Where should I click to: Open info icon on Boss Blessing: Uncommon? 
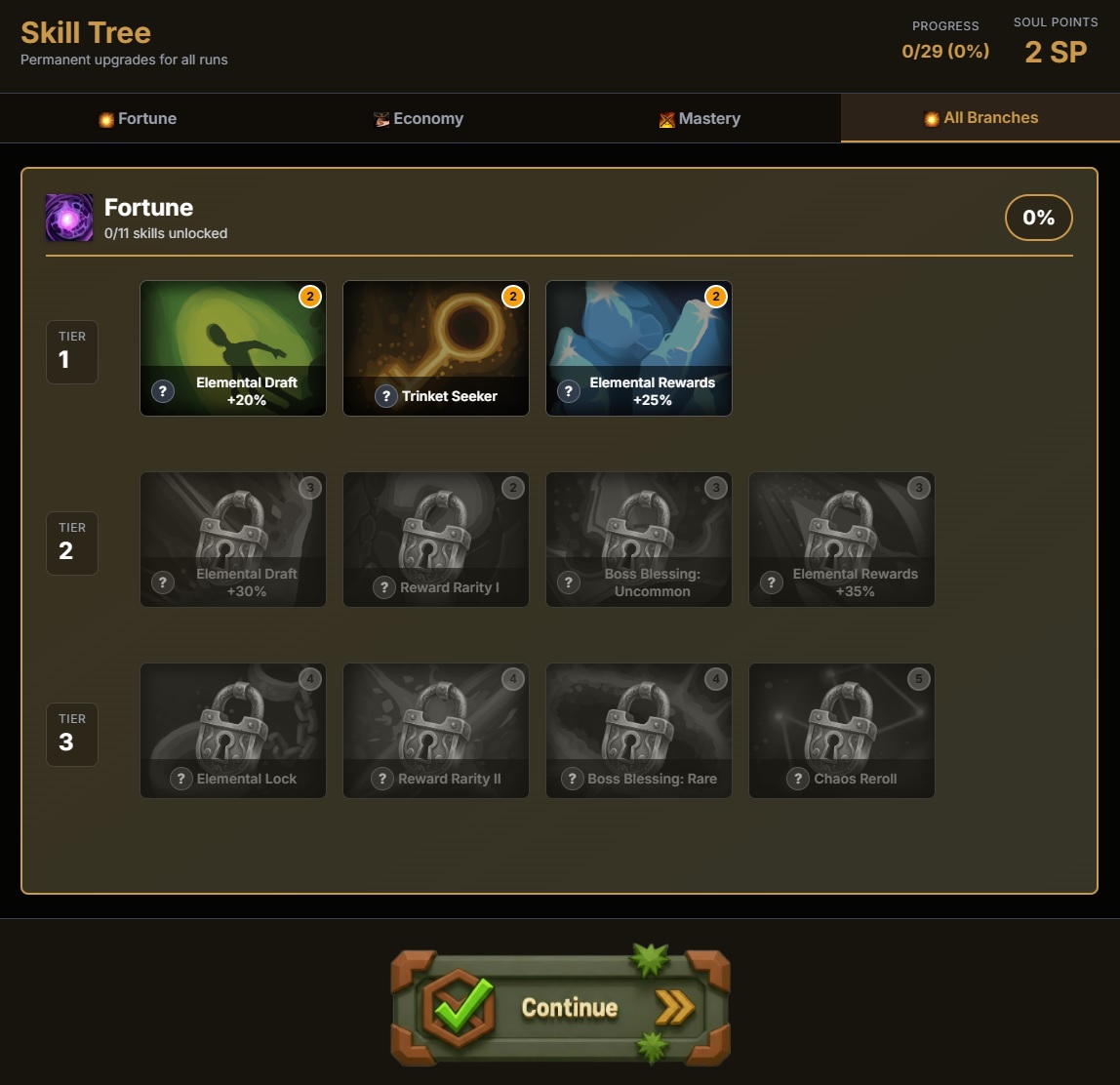point(569,583)
